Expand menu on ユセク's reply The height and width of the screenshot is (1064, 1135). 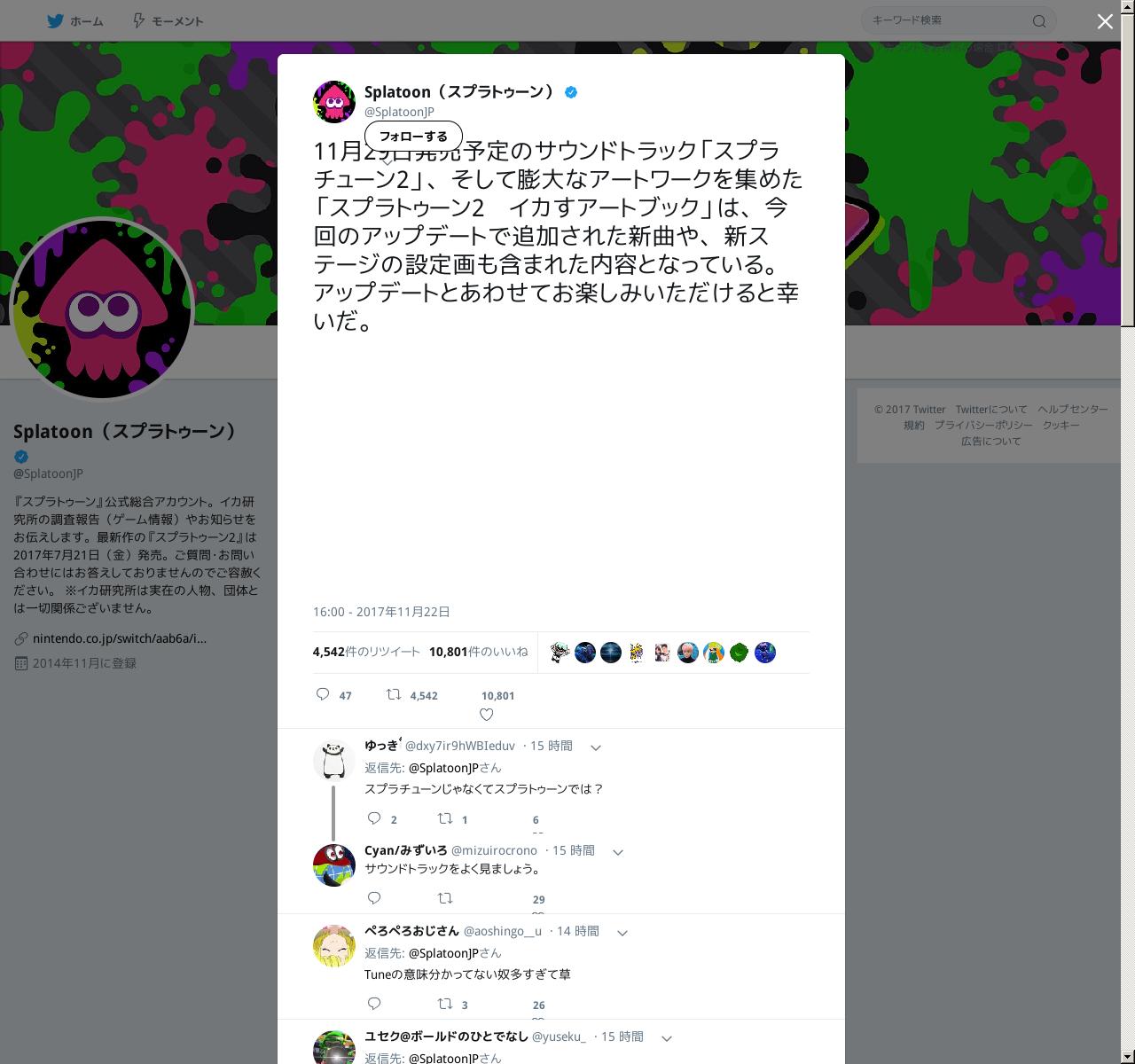667,1038
